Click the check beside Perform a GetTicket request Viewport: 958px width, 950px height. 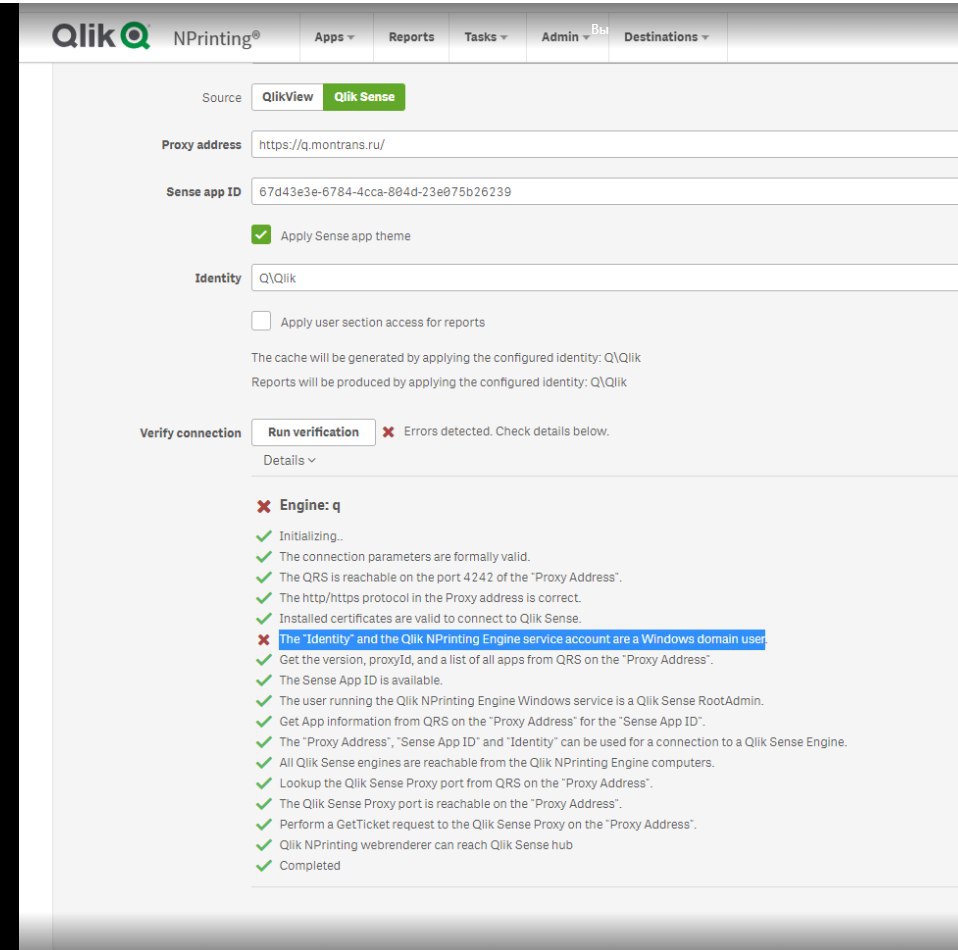[x=263, y=824]
